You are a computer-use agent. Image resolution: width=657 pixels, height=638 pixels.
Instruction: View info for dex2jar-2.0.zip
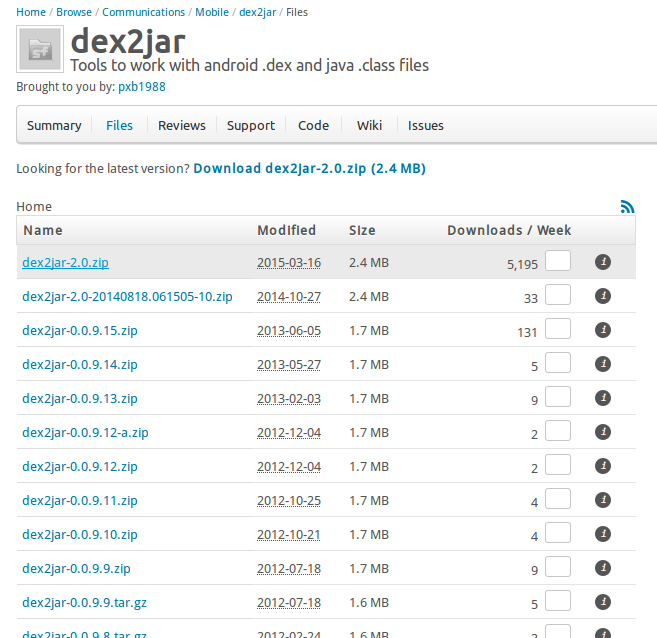(x=603, y=262)
